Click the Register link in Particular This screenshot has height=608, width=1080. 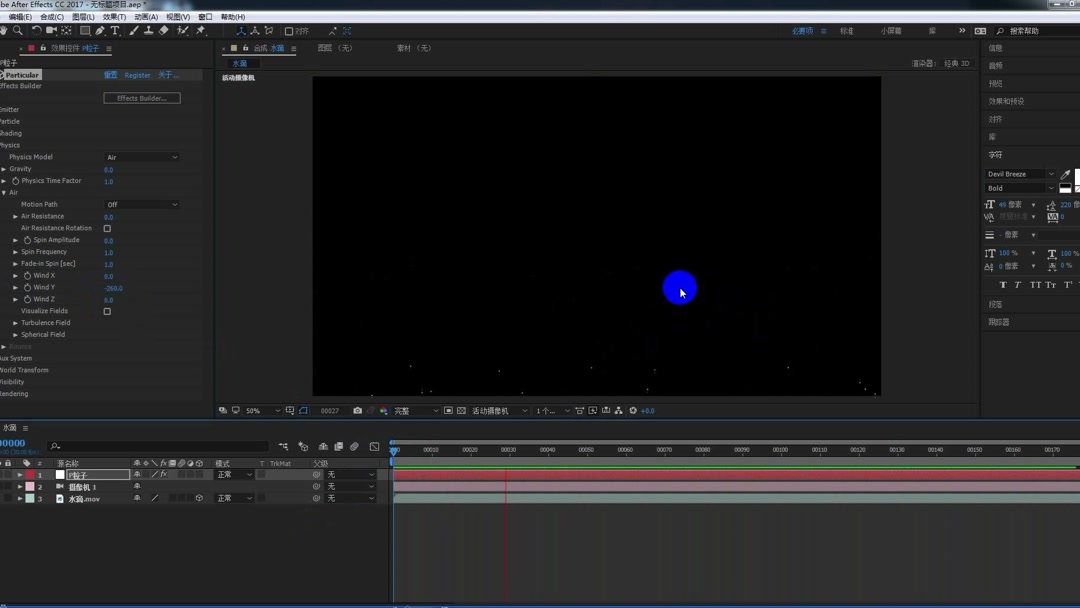(137, 74)
